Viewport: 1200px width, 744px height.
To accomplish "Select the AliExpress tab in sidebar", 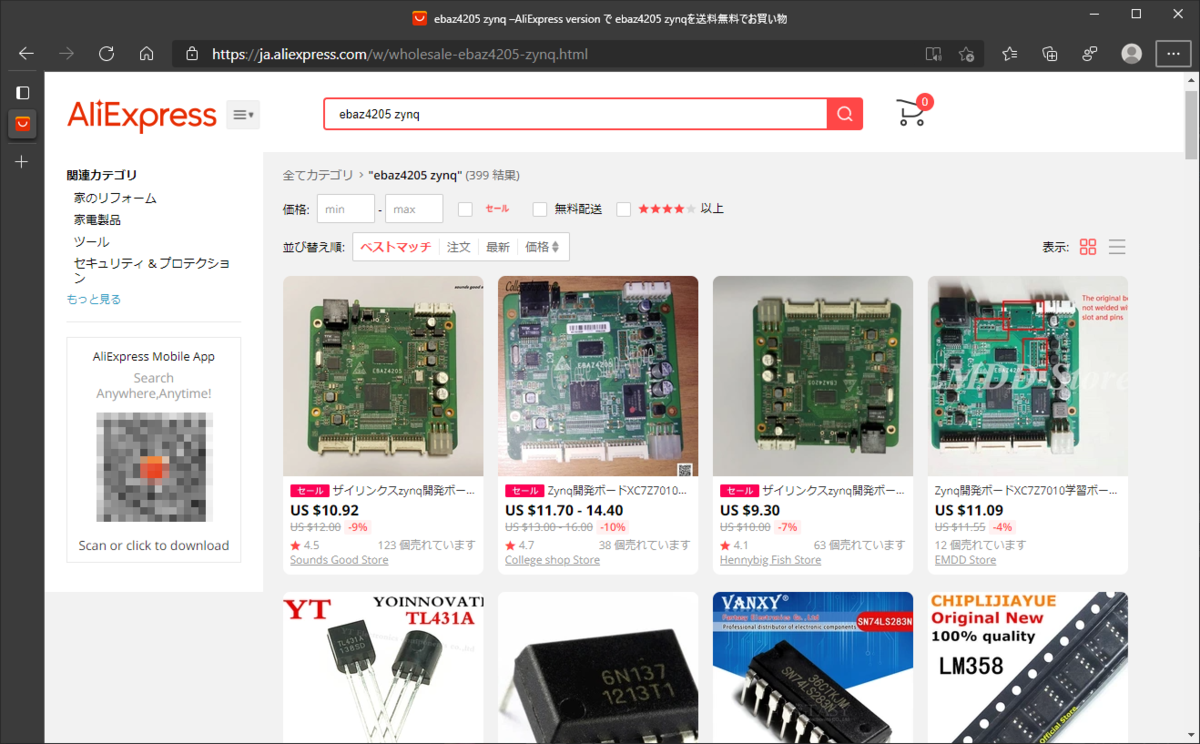I will [22, 125].
